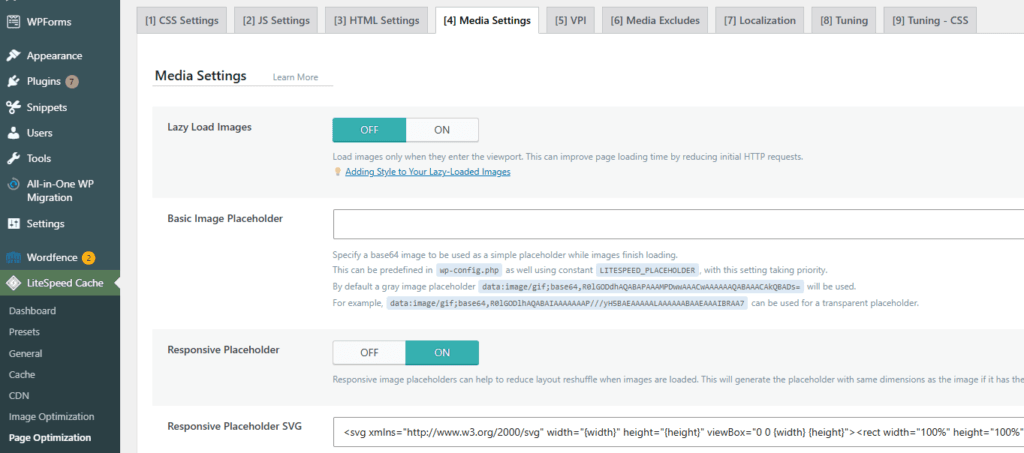Click the Basic Image Placeholder label
Viewport: 1024px width, 453px height.
coord(225,219)
